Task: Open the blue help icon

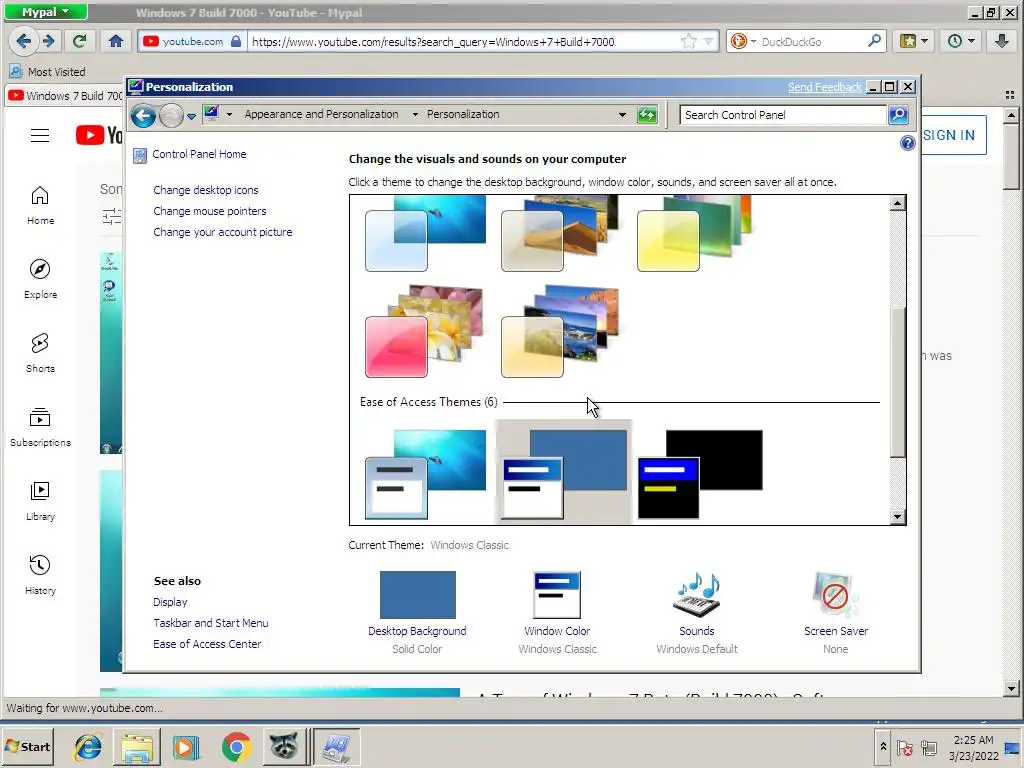Action: pyautogui.click(x=907, y=143)
